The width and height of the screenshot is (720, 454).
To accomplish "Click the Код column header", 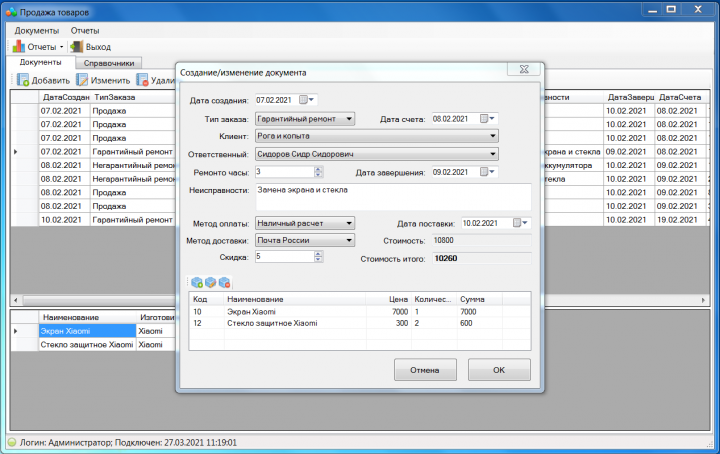I will click(x=207, y=299).
